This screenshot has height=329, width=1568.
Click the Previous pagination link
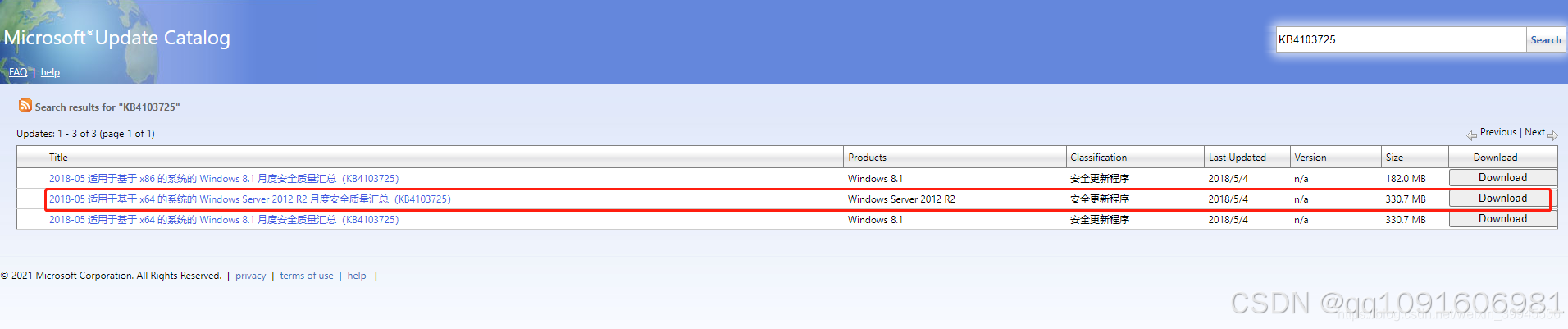(x=1498, y=132)
